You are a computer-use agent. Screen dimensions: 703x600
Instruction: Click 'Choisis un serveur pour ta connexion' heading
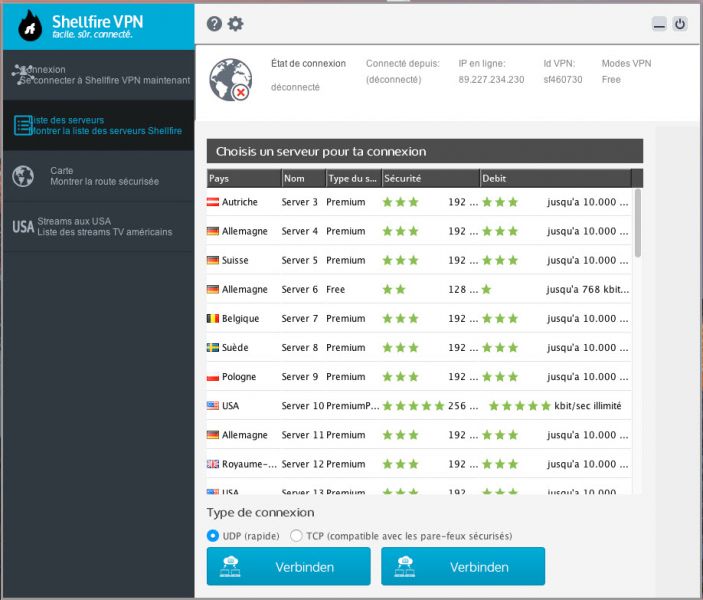pos(321,152)
